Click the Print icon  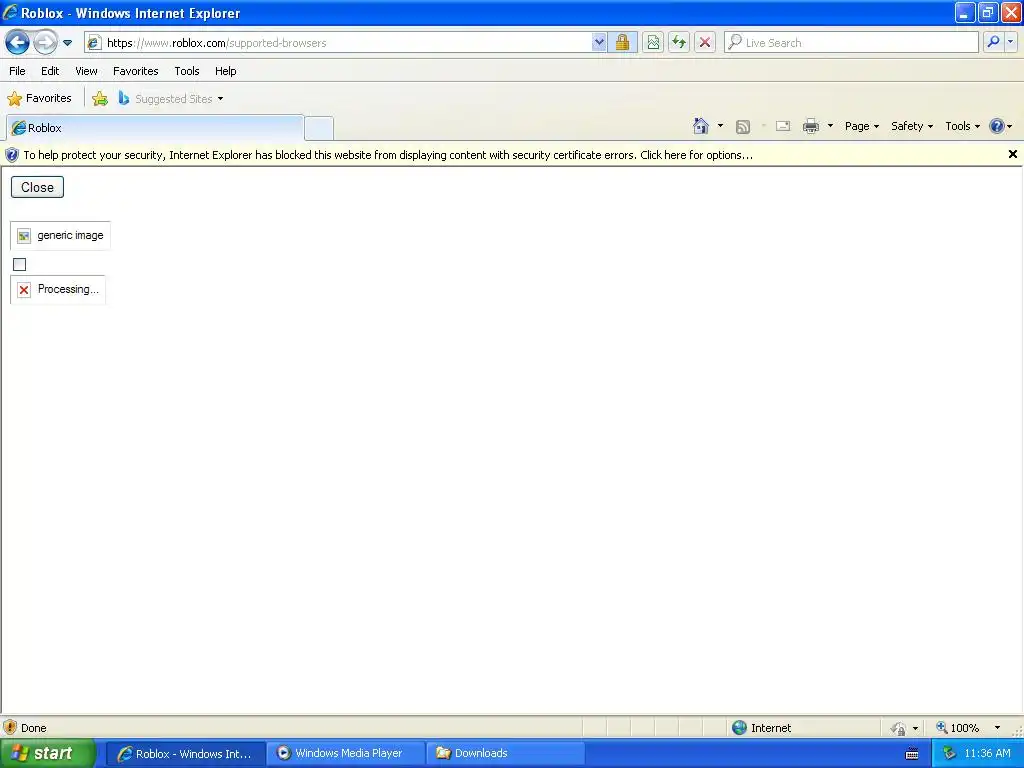pos(810,126)
